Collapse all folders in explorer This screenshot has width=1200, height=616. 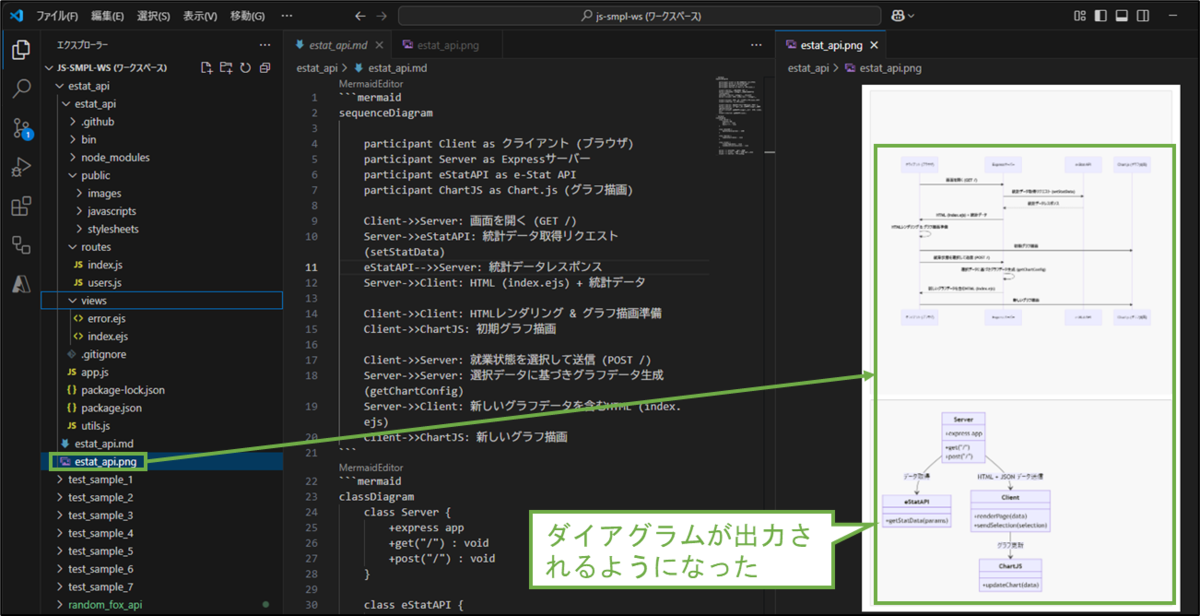coord(264,68)
